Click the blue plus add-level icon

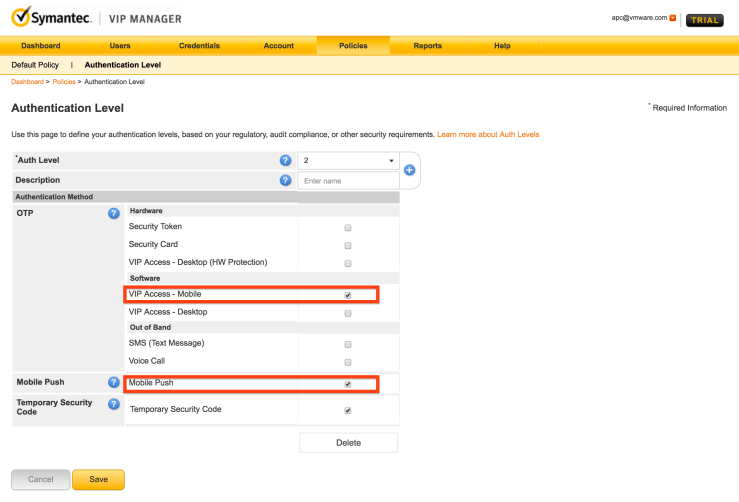409,170
